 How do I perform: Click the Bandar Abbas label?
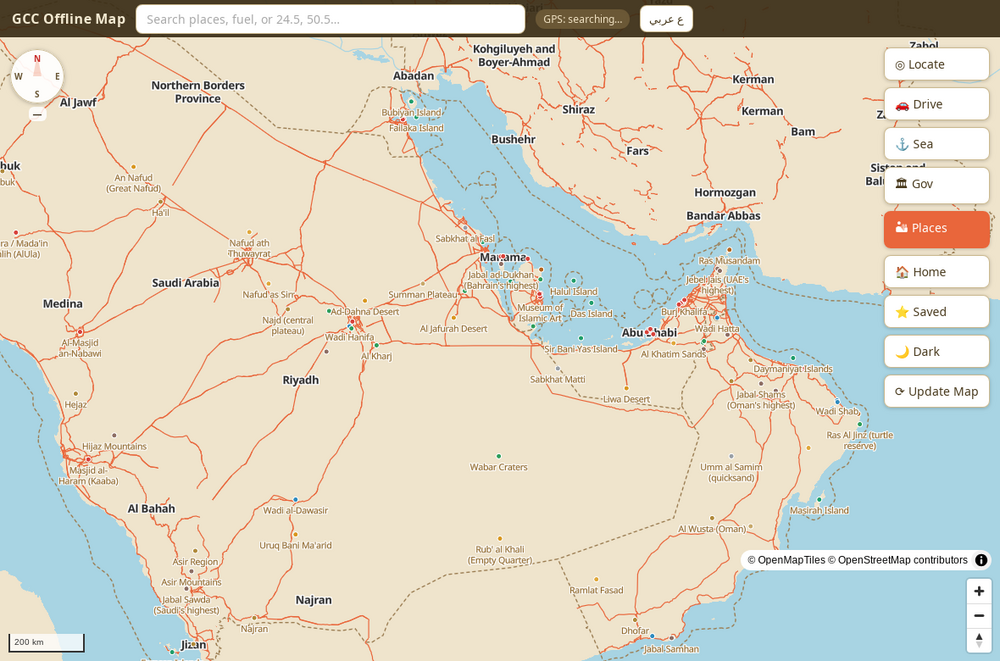point(723,216)
